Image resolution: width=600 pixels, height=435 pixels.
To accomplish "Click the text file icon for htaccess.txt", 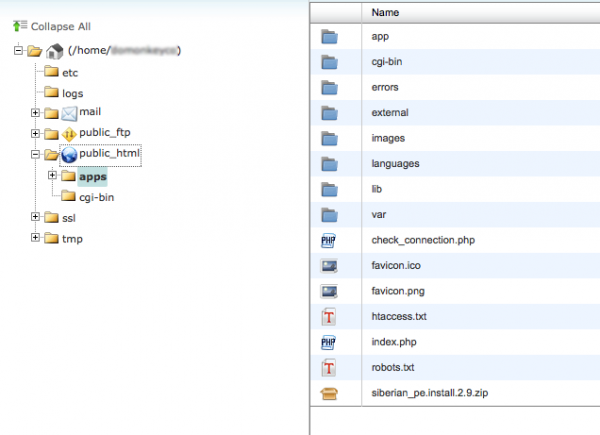I will pyautogui.click(x=329, y=317).
